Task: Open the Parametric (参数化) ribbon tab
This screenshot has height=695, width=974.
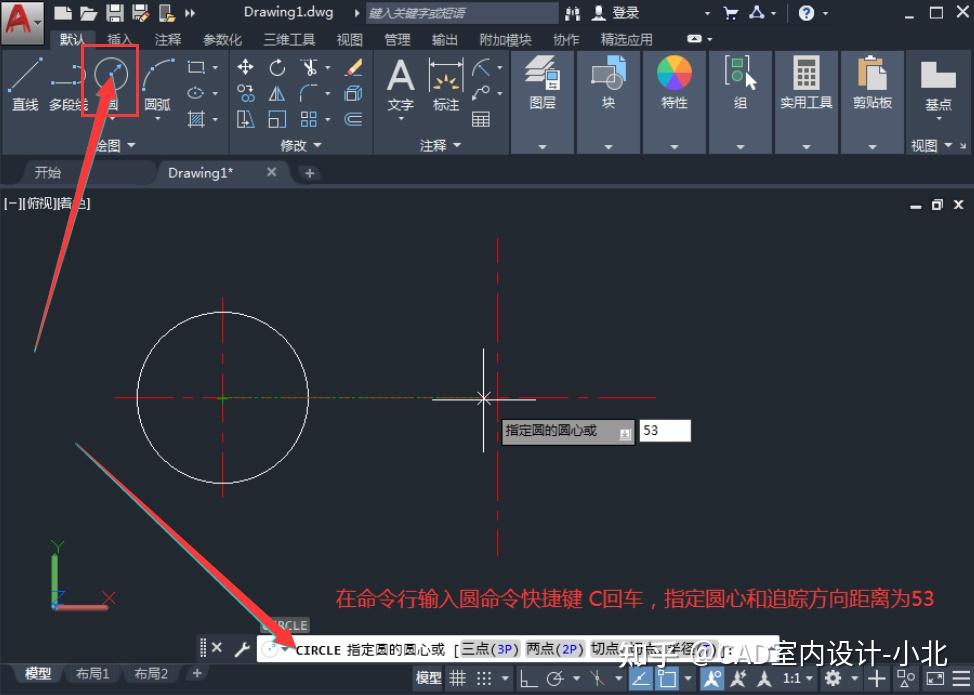Action: (x=222, y=40)
